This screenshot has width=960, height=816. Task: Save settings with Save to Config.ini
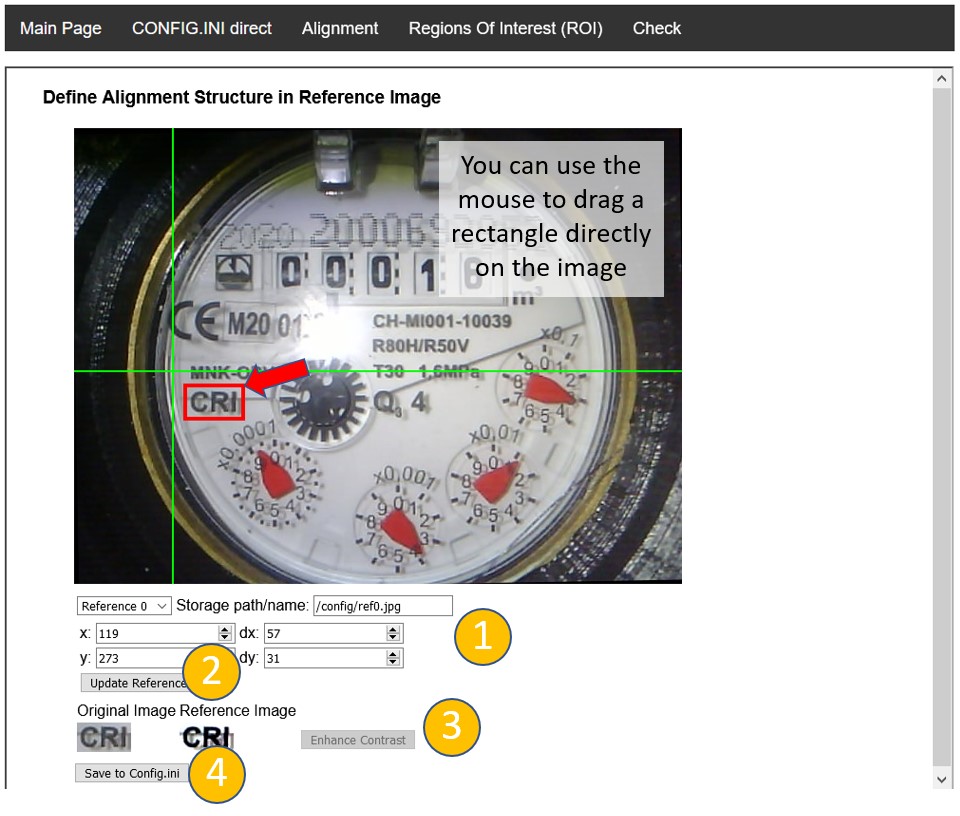[x=131, y=773]
